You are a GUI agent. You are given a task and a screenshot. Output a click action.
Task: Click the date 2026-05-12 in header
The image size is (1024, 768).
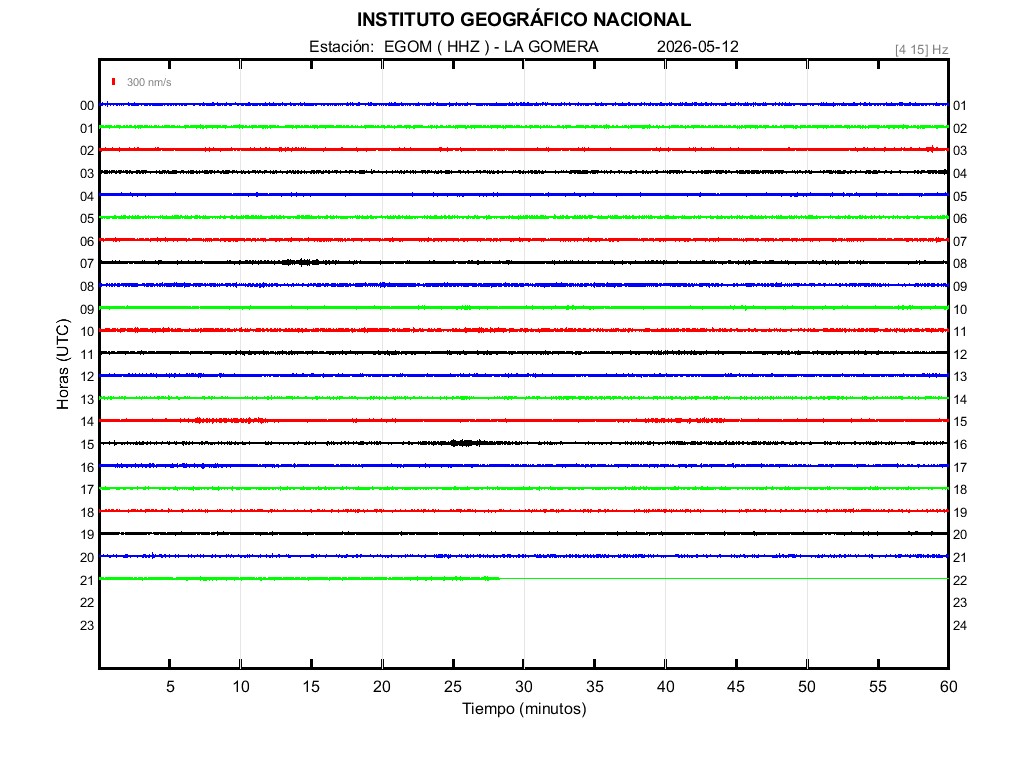pos(697,47)
